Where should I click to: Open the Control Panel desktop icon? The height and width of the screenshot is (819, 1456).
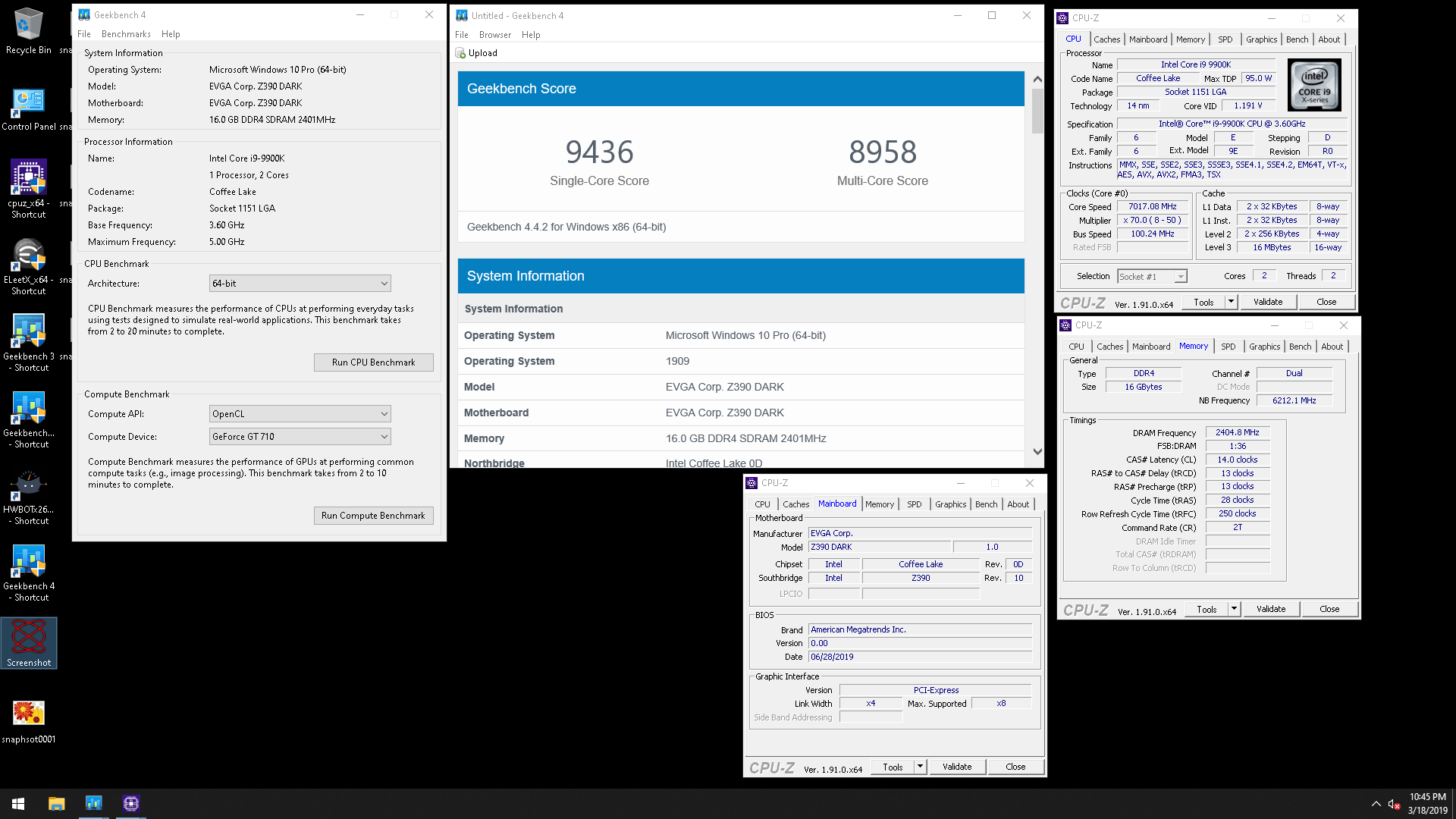(29, 108)
